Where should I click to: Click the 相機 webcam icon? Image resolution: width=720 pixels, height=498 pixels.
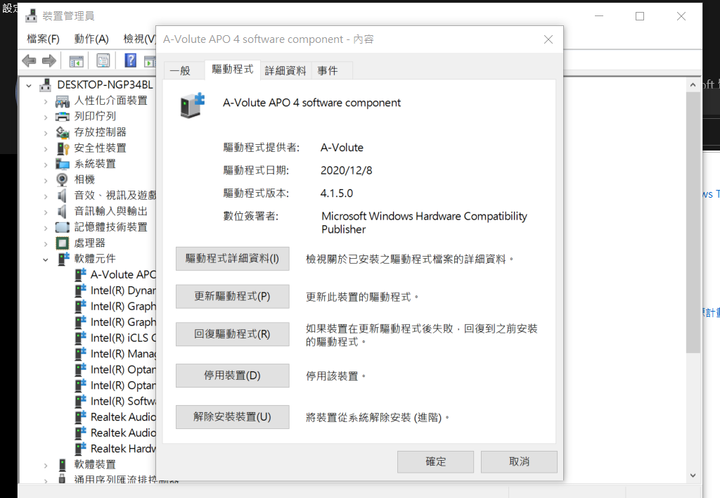tap(62, 179)
